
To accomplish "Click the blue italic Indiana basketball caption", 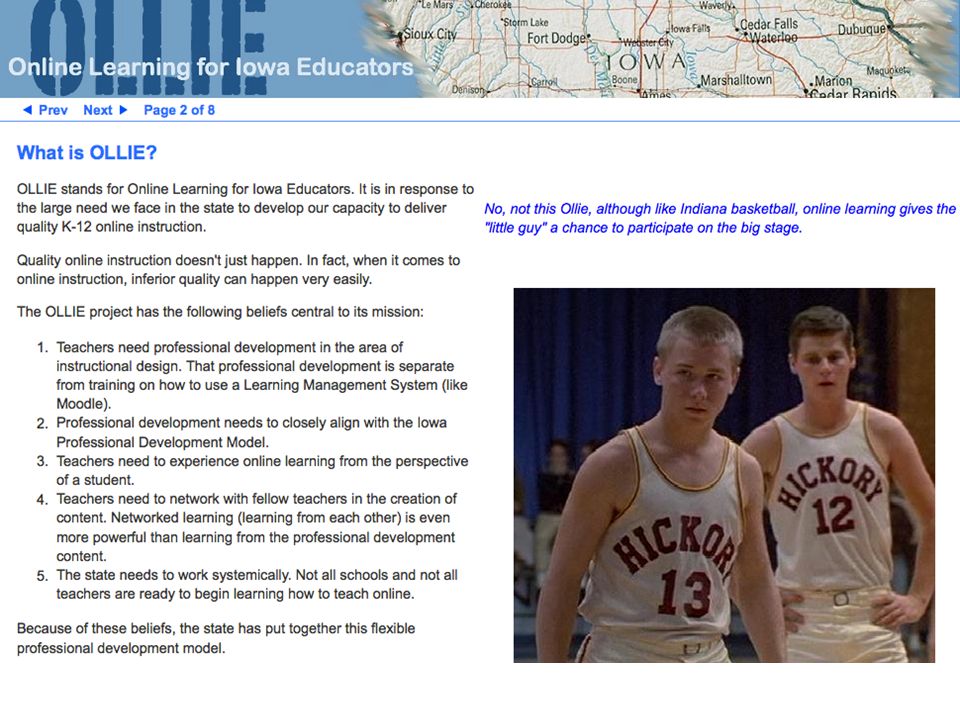I will [x=719, y=218].
